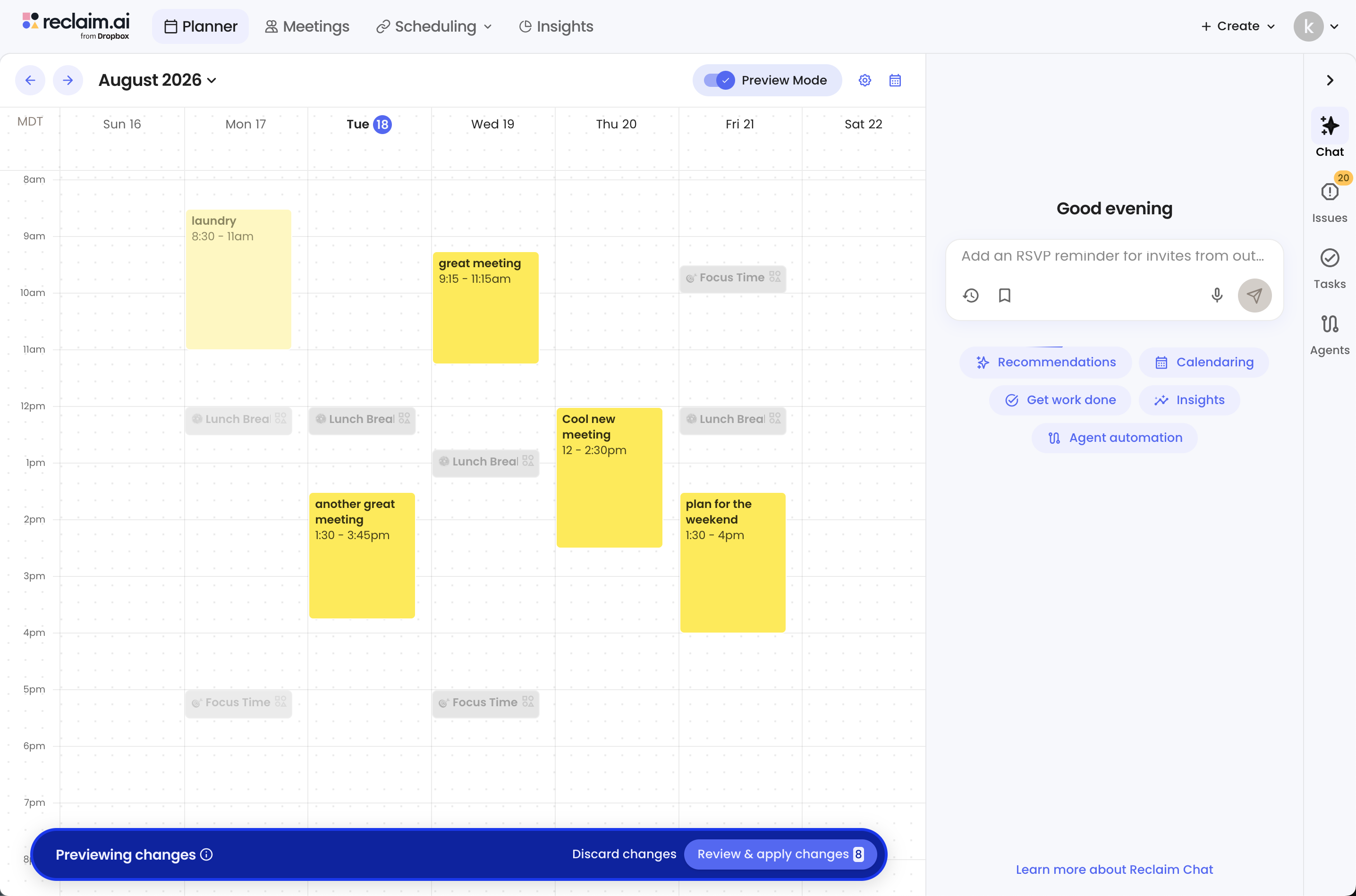Image resolution: width=1356 pixels, height=896 pixels.
Task: Open the laundry event on Monday
Action: [x=238, y=279]
